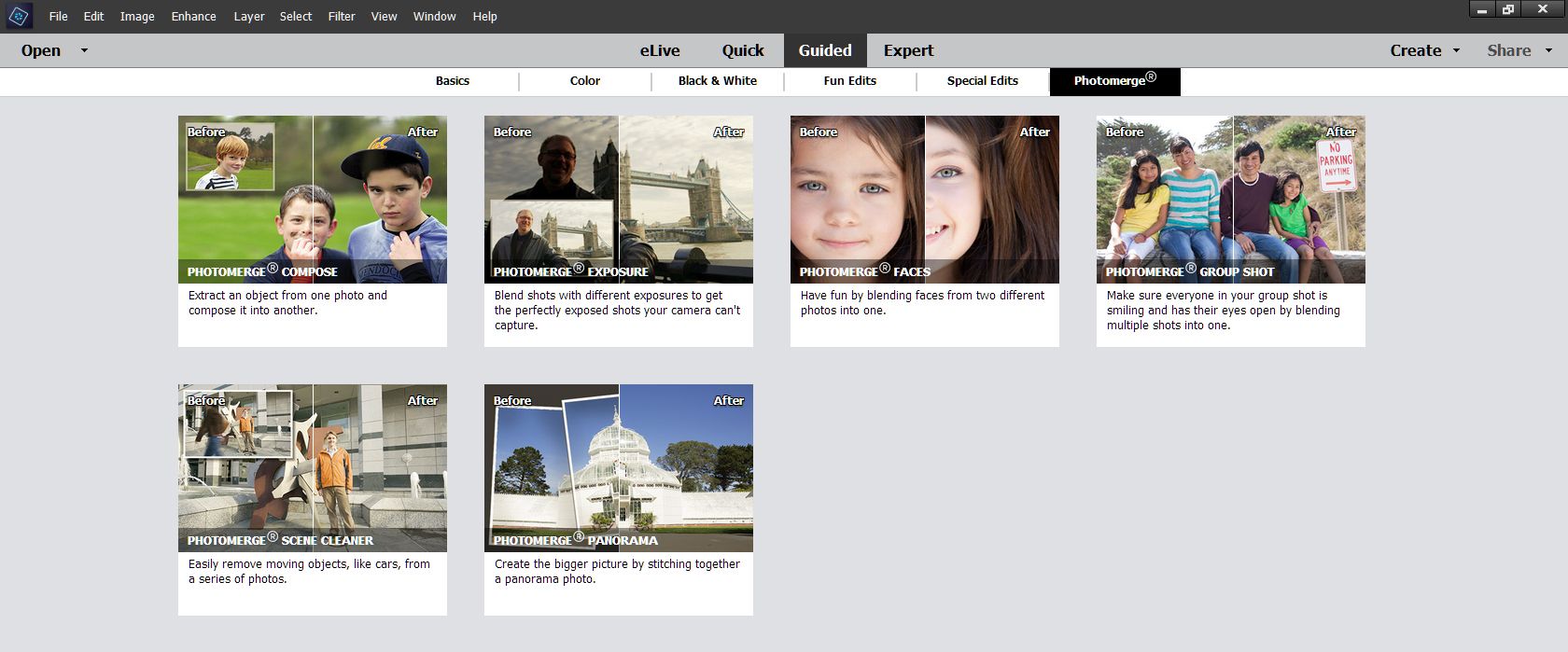Open the Filter menu
The width and height of the screenshot is (1568, 652).
[x=342, y=17]
